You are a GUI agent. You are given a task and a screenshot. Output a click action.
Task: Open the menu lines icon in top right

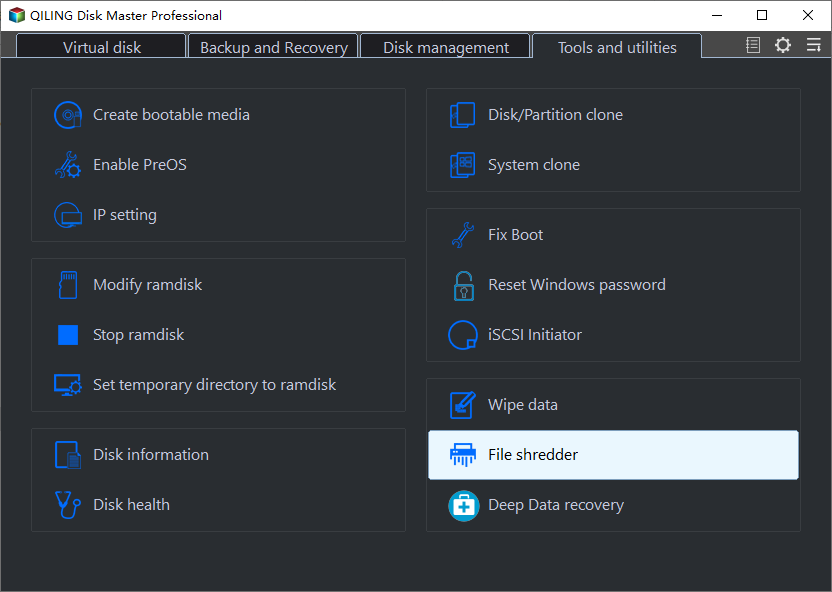pos(813,45)
